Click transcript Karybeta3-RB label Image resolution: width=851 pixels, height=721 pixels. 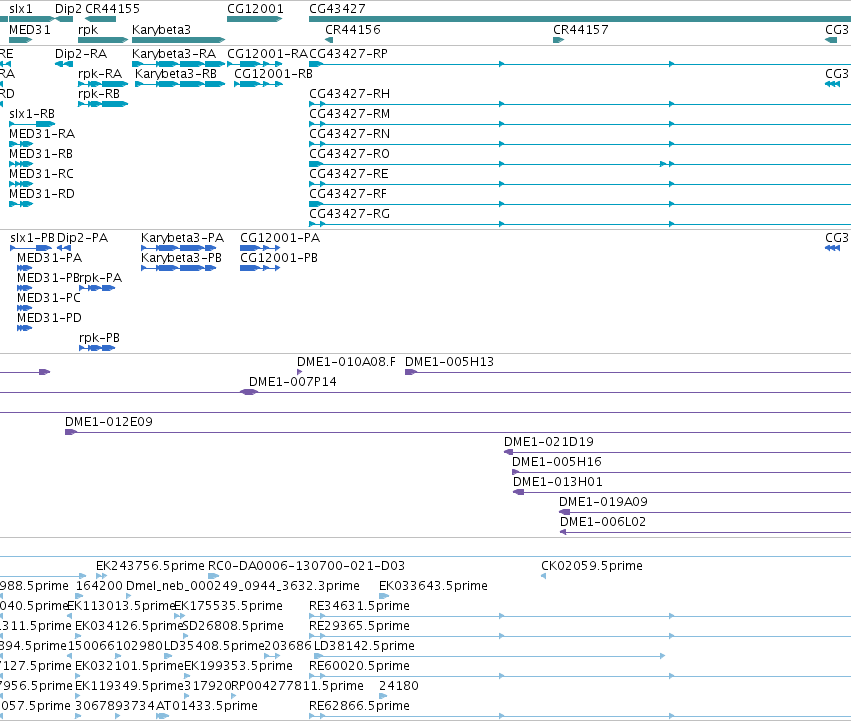[x=176, y=74]
